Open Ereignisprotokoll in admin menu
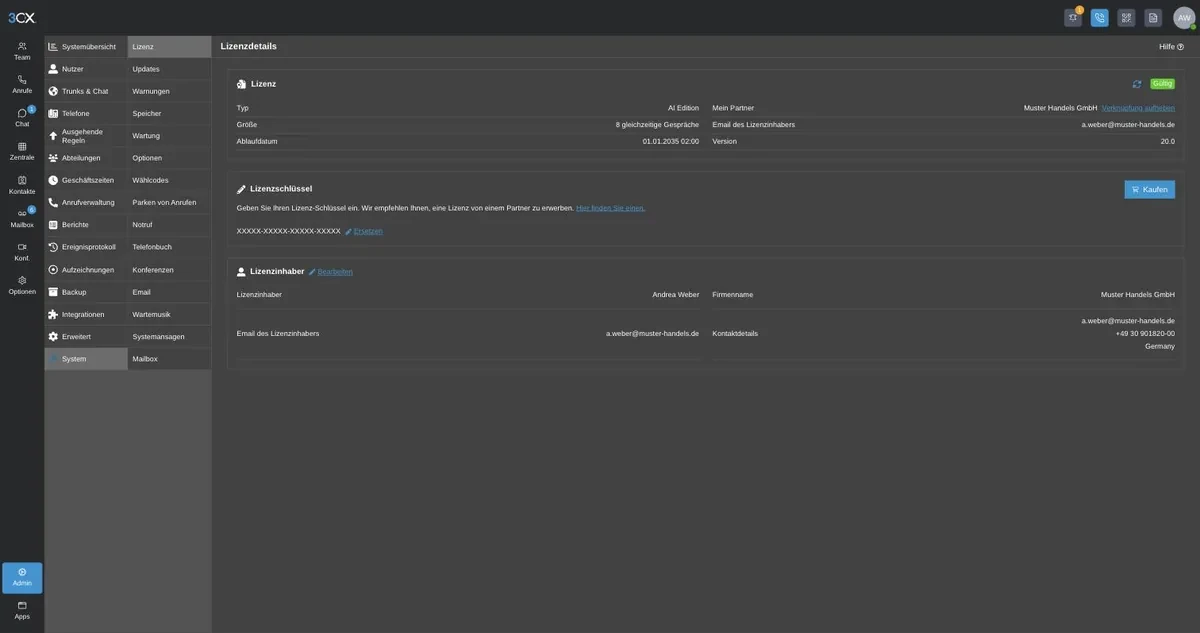 pyautogui.click(x=86, y=247)
